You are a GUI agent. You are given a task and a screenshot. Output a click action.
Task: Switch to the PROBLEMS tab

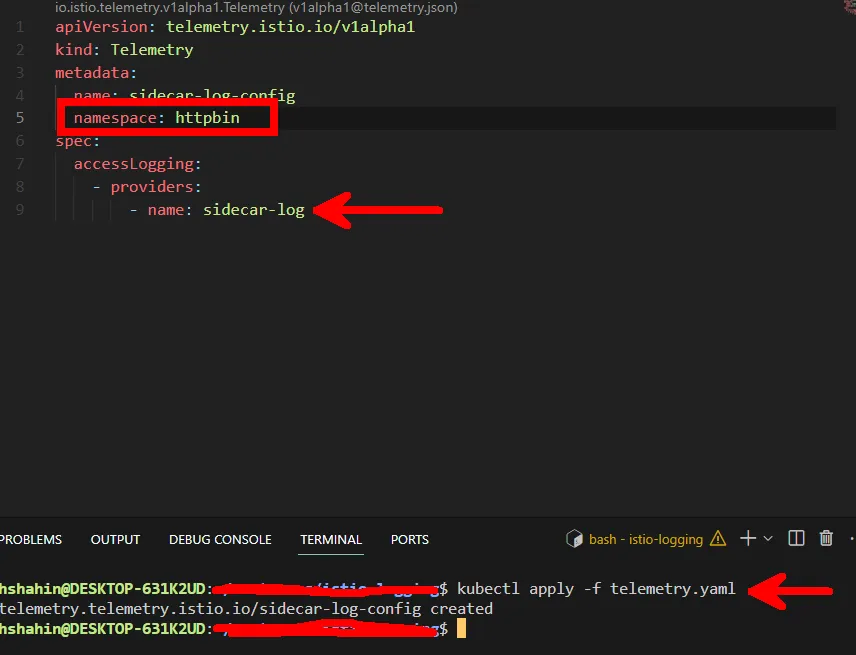click(30, 539)
